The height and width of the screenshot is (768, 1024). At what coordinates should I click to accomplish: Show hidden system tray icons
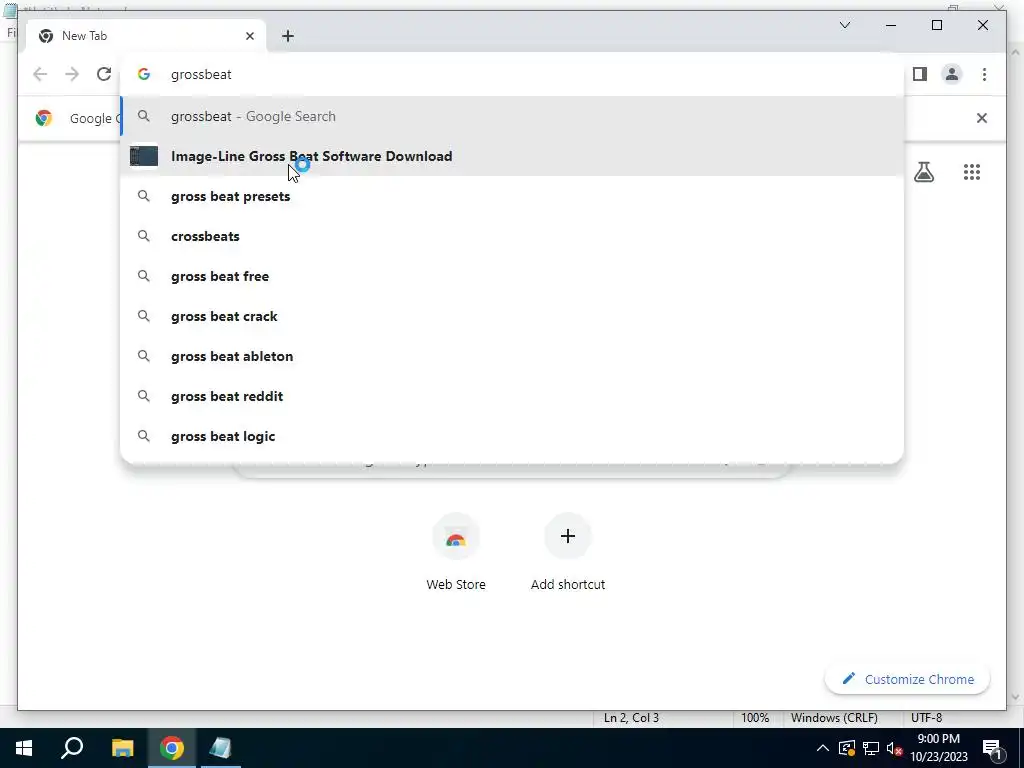coord(823,748)
